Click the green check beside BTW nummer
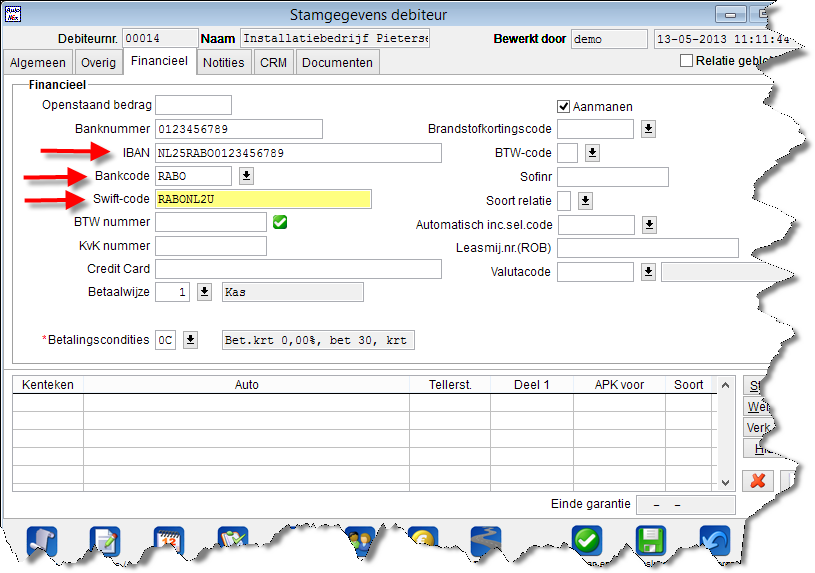Image resolution: width=815 pixels, height=573 pixels. pos(280,222)
